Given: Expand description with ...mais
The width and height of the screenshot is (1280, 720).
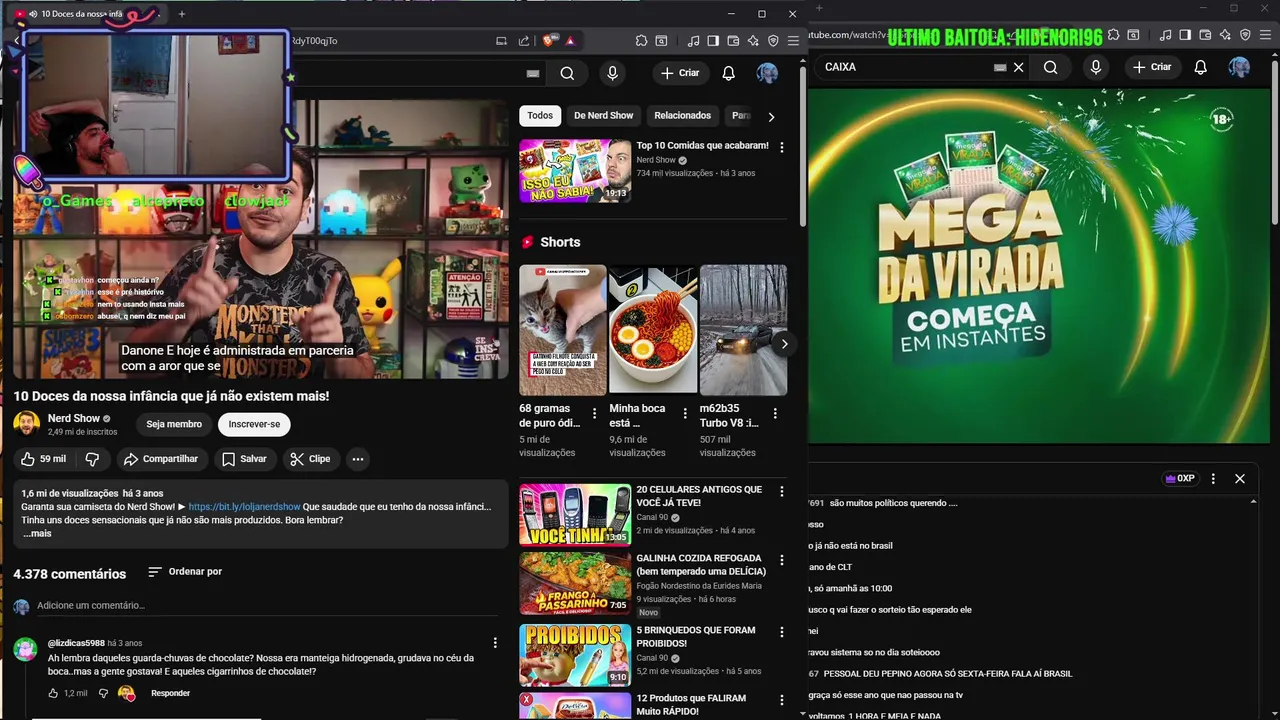Looking at the screenshot, I should click(x=37, y=533).
